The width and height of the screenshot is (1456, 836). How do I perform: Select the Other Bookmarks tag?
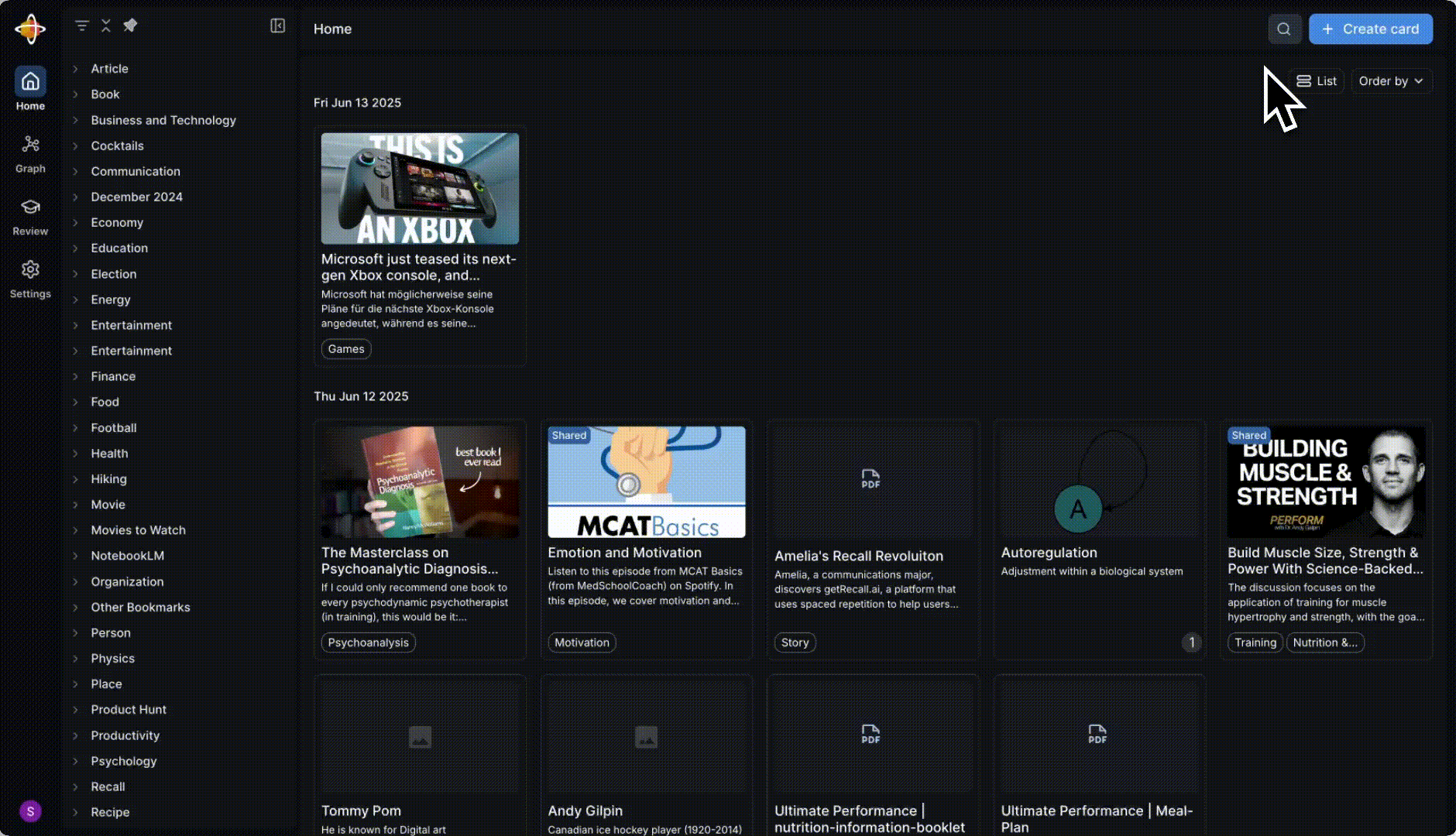(x=140, y=608)
